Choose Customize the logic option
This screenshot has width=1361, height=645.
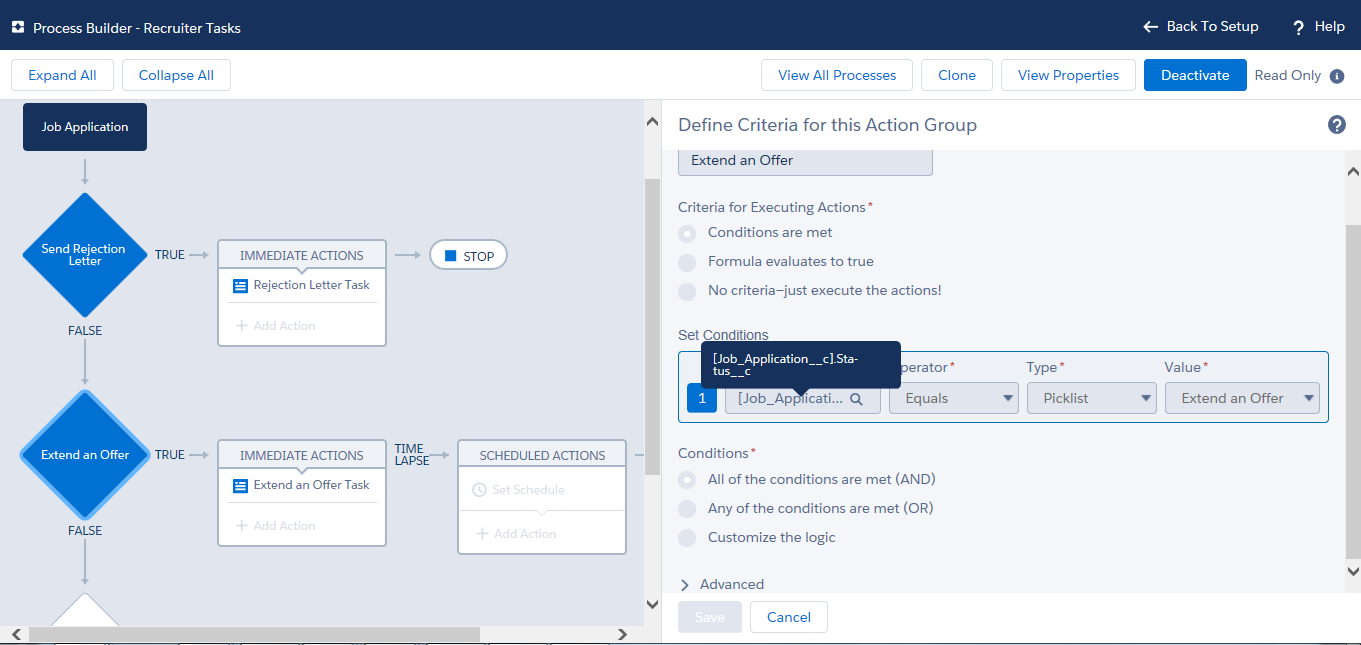click(x=687, y=538)
